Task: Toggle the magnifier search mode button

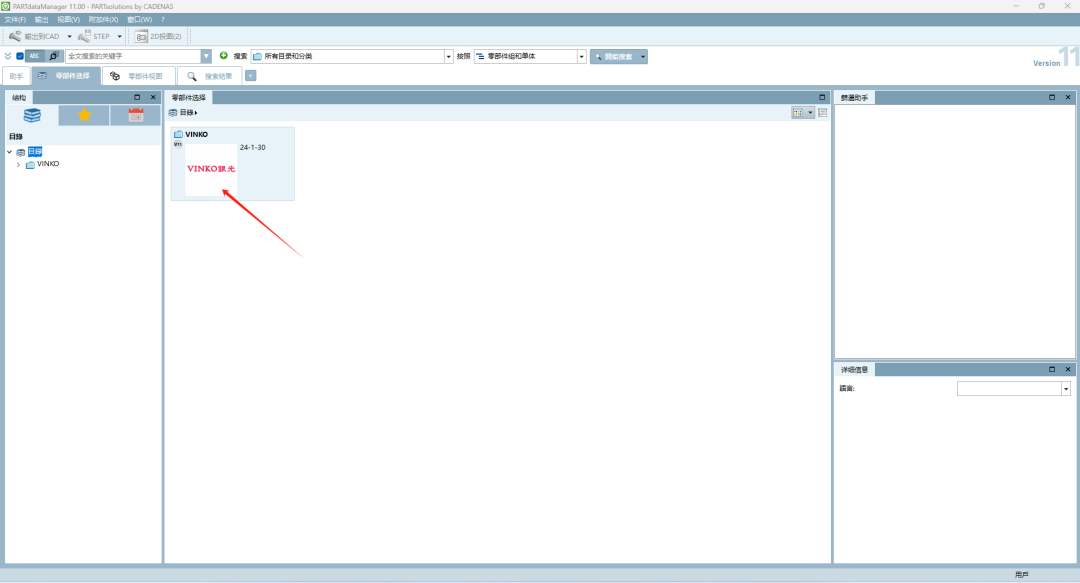Action: (x=53, y=56)
